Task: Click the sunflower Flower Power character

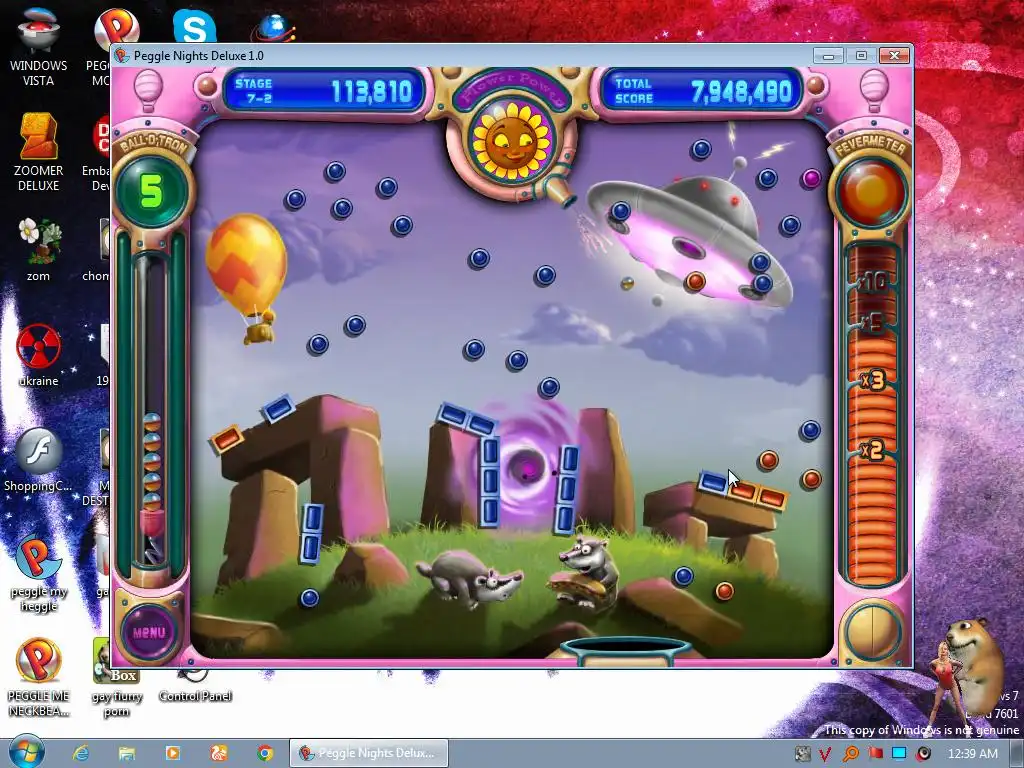Action: [x=511, y=141]
